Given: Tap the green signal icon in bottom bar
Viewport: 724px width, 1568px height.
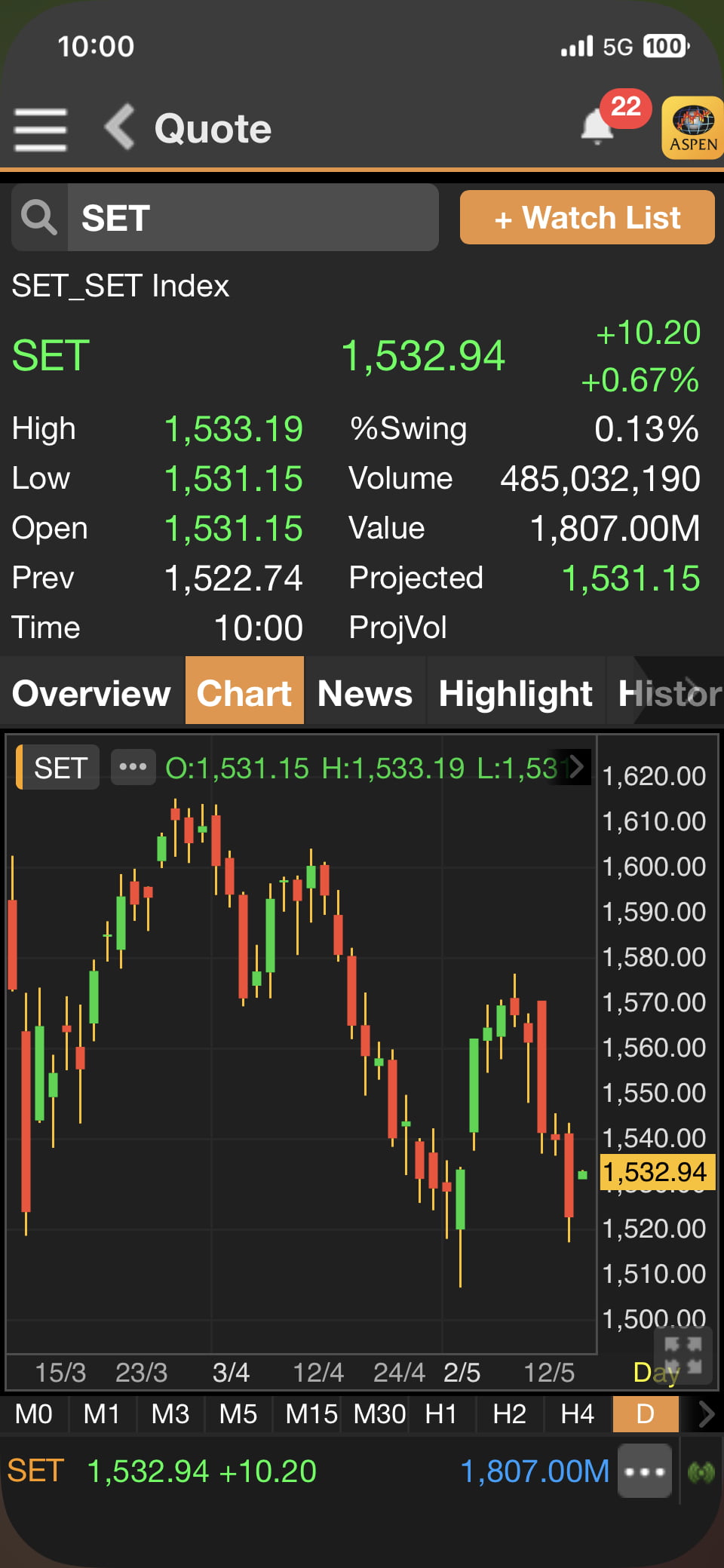Looking at the screenshot, I should (x=701, y=1471).
